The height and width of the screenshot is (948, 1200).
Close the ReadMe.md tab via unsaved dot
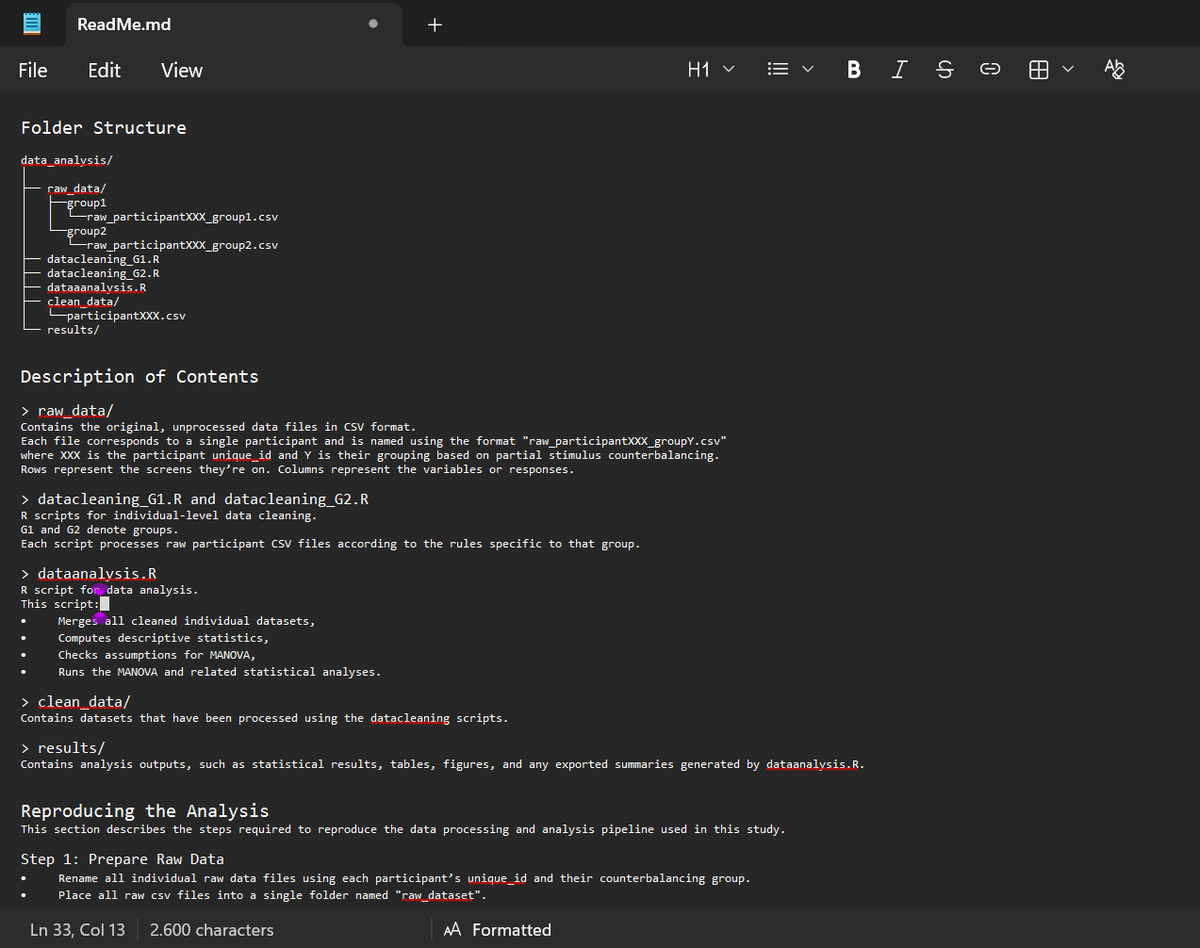373,24
